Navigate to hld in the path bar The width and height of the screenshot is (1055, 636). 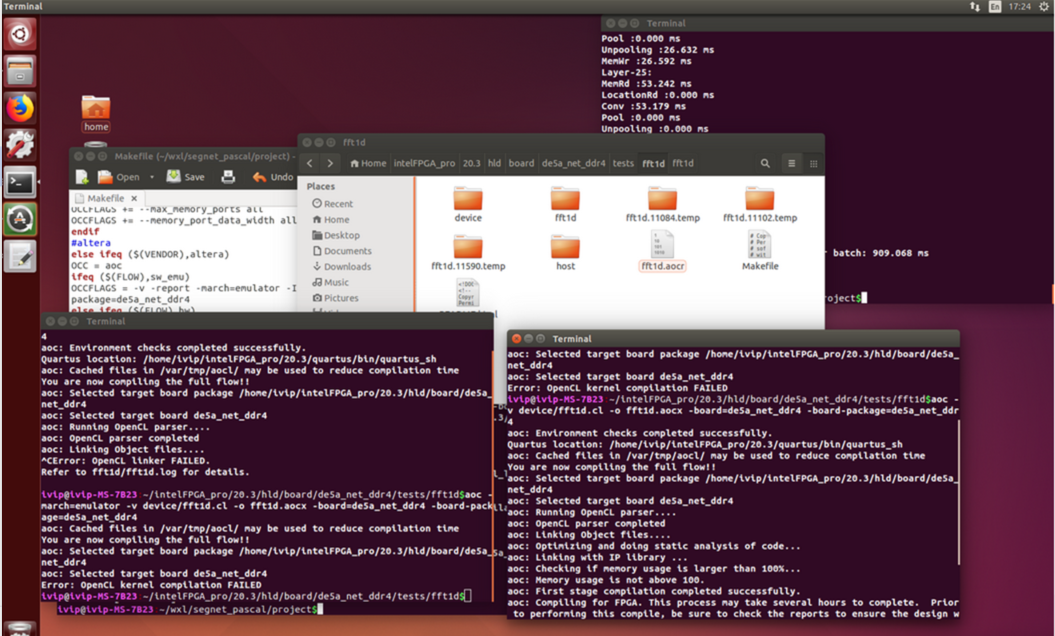point(495,163)
